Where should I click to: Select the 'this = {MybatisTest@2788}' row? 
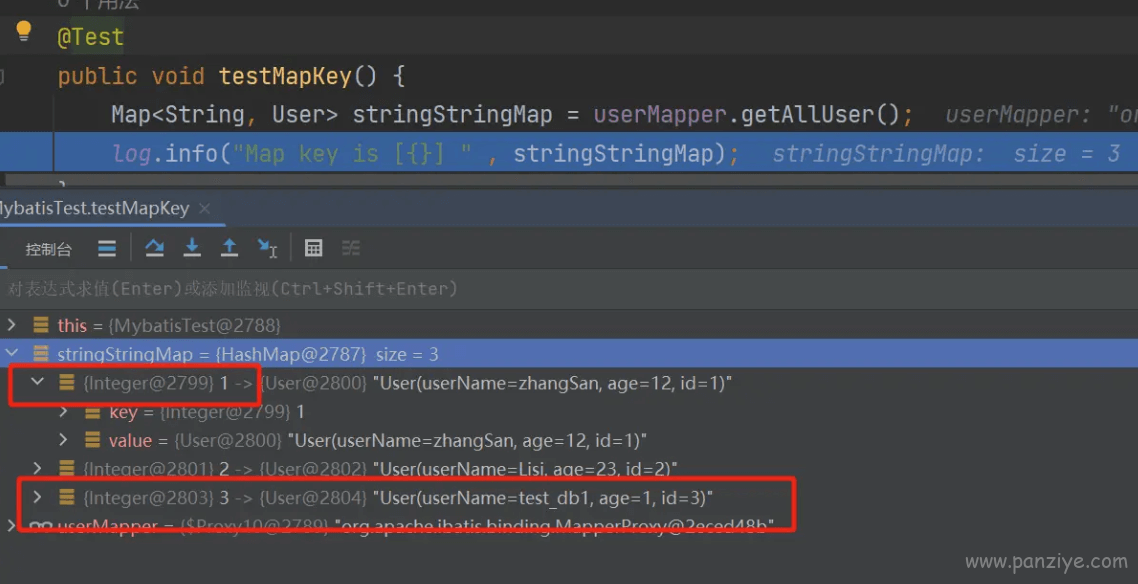tap(569, 325)
